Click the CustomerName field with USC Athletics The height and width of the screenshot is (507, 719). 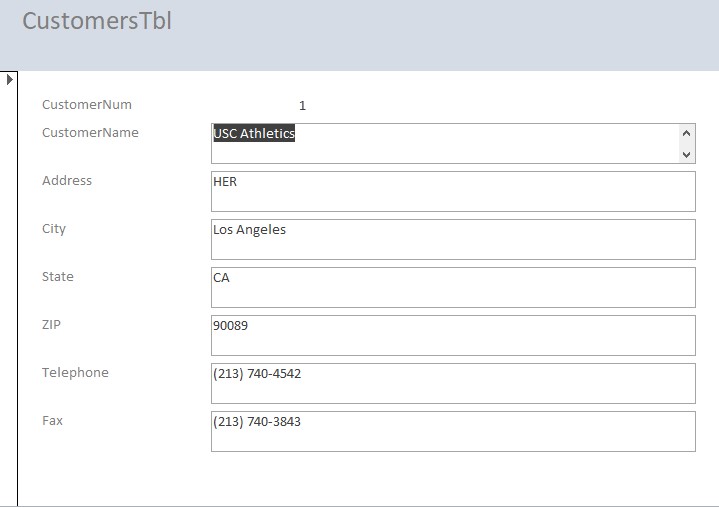pos(453,143)
